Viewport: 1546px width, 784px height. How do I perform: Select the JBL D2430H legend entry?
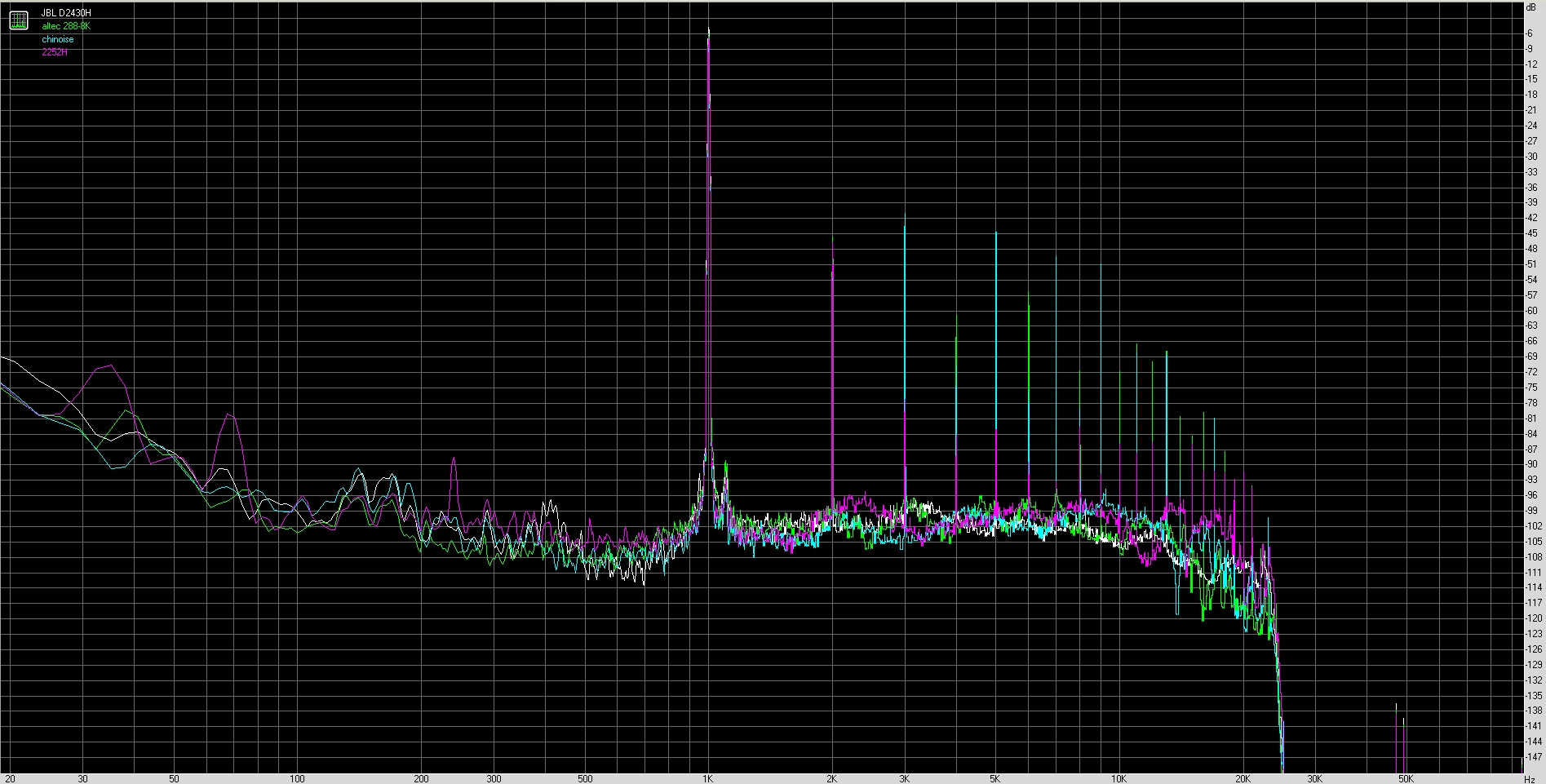(x=66, y=14)
